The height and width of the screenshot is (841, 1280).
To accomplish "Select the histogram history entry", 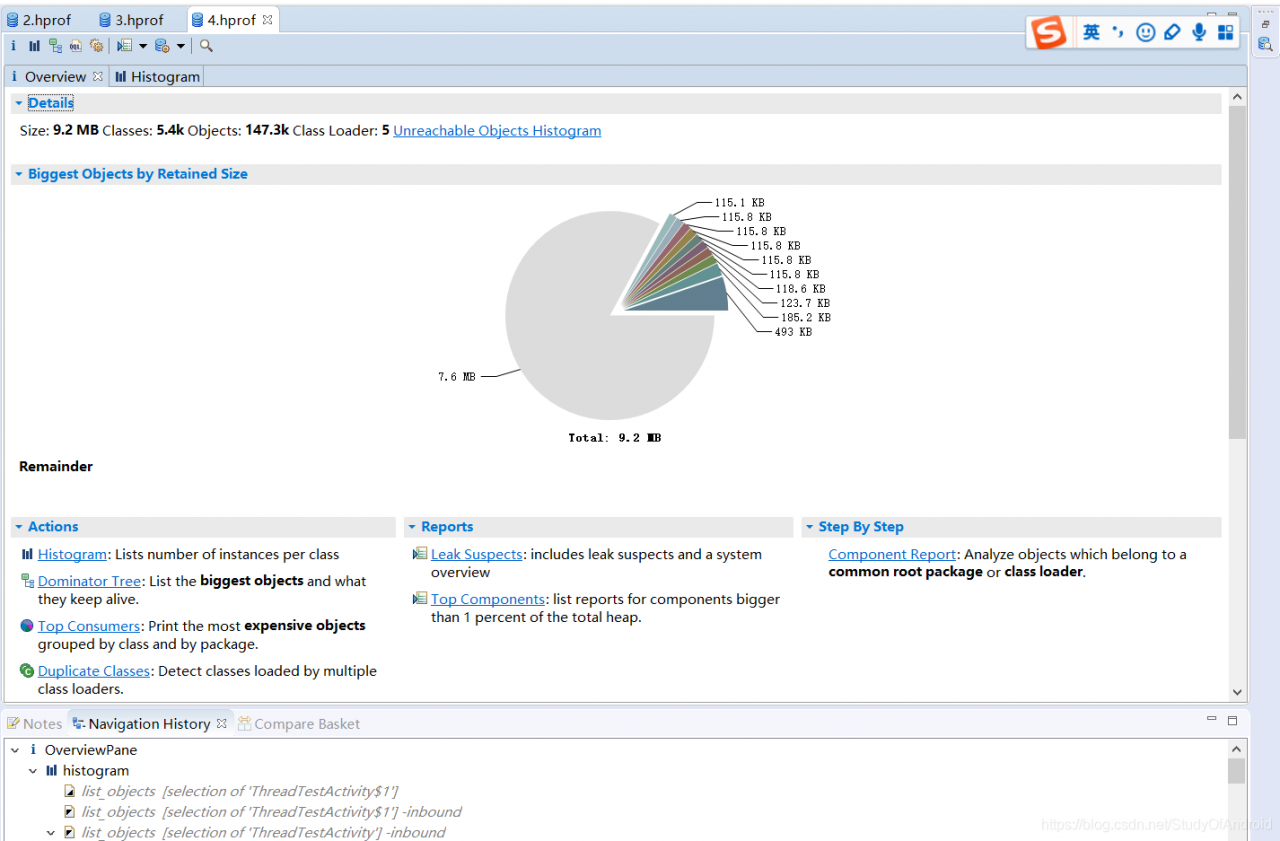I will tap(96, 771).
